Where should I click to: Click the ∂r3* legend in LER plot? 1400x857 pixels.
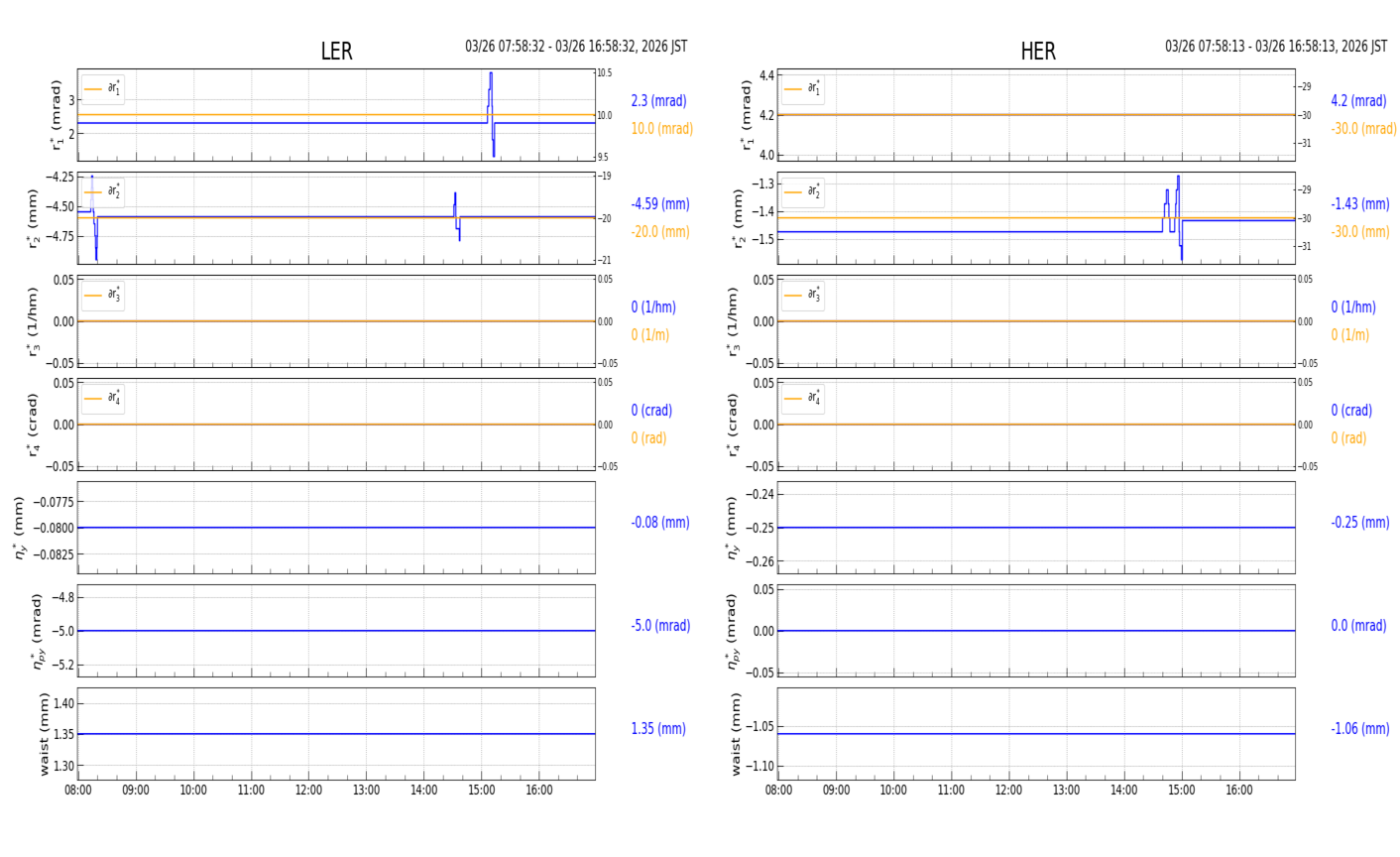(x=103, y=296)
